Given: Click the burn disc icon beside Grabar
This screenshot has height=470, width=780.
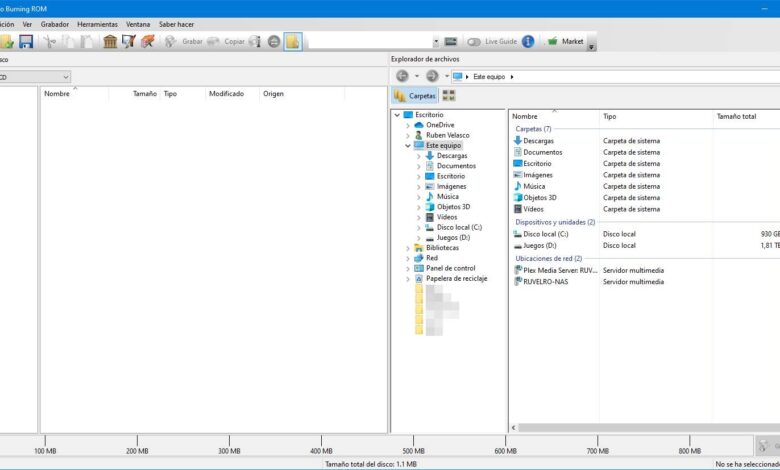Looking at the screenshot, I should point(171,42).
